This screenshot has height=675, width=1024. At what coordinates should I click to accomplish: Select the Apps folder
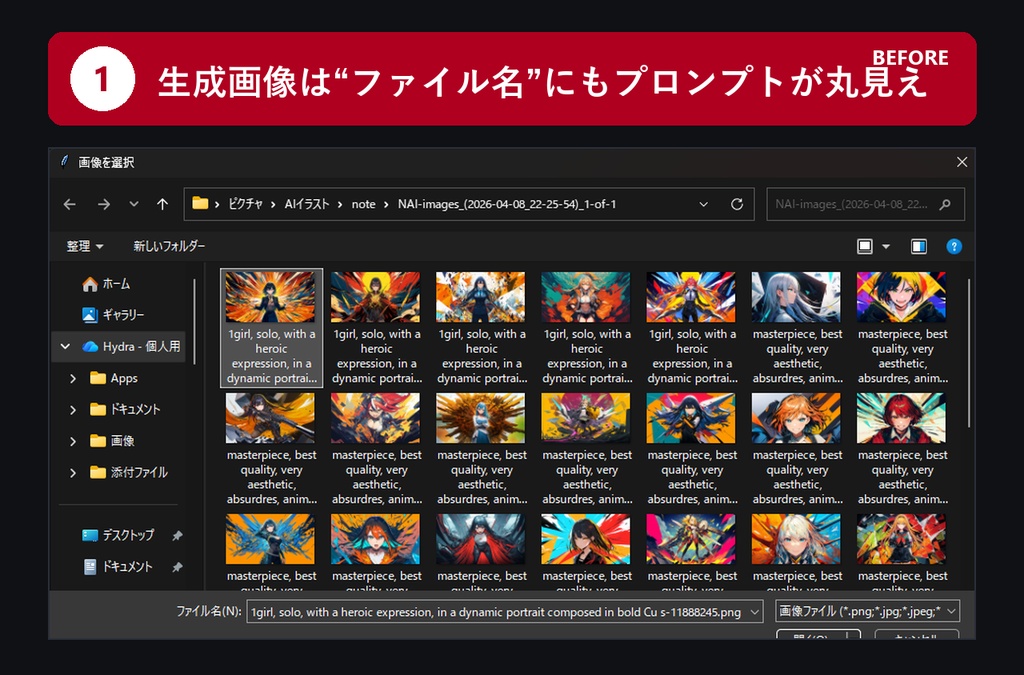pos(114,378)
